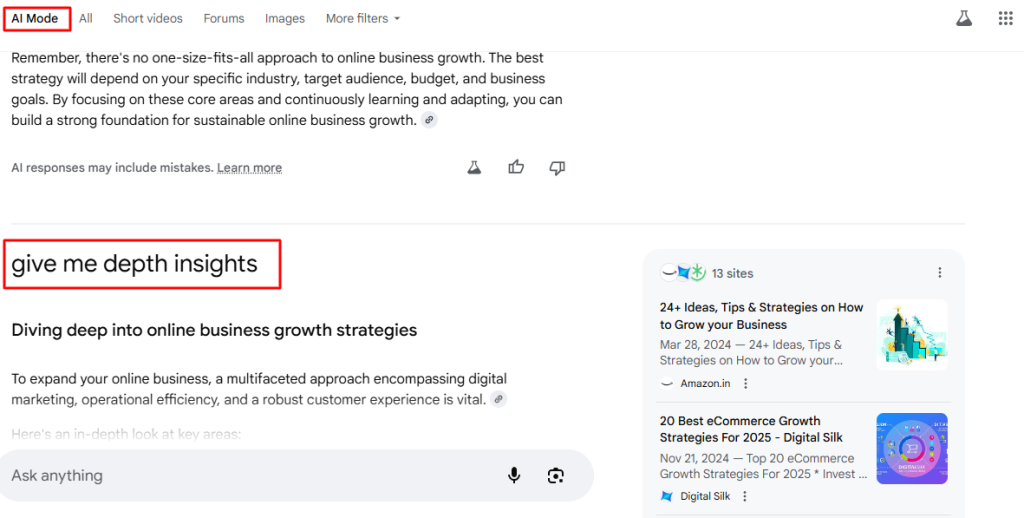Click the thumbs up feedback icon
The height and width of the screenshot is (518, 1024).
[x=516, y=167]
